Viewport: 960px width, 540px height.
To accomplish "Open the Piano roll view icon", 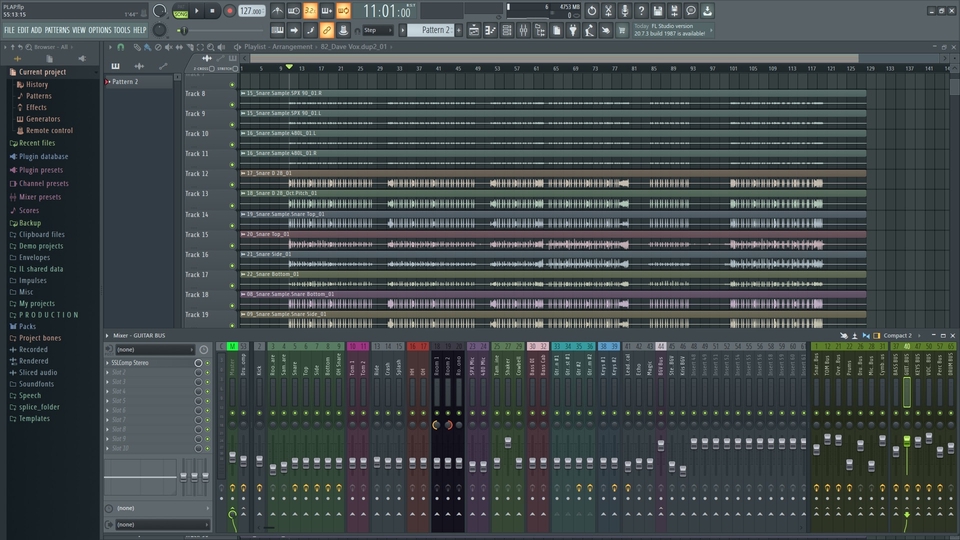I will (490, 30).
